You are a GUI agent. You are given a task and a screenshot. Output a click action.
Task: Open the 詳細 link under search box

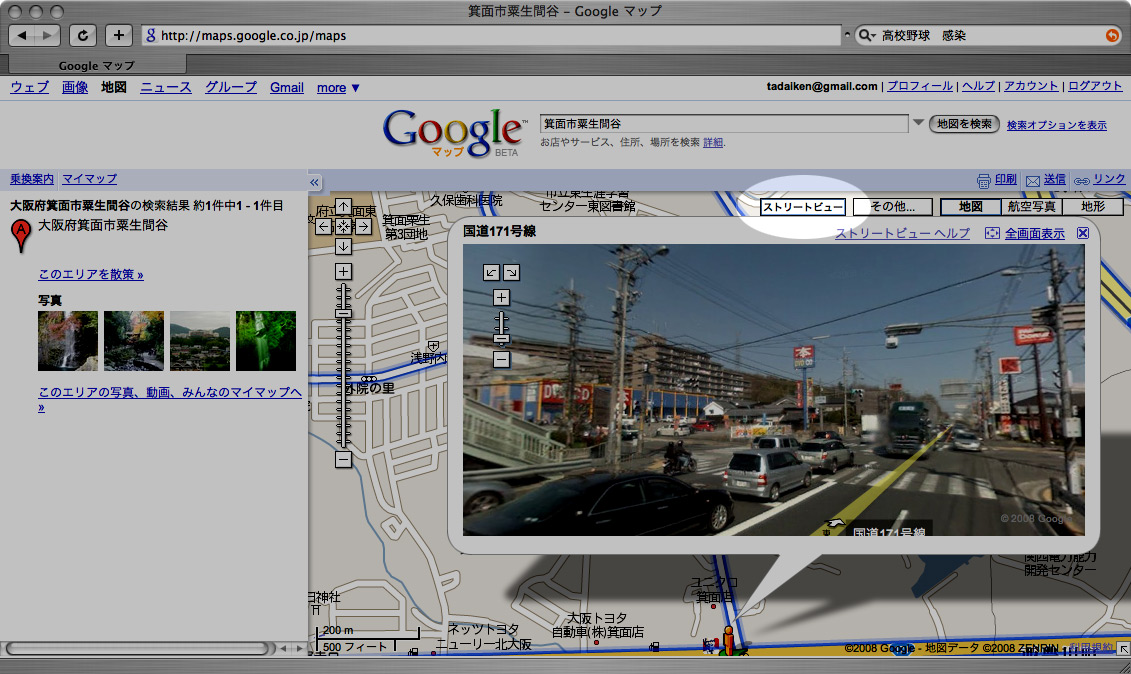[713, 142]
